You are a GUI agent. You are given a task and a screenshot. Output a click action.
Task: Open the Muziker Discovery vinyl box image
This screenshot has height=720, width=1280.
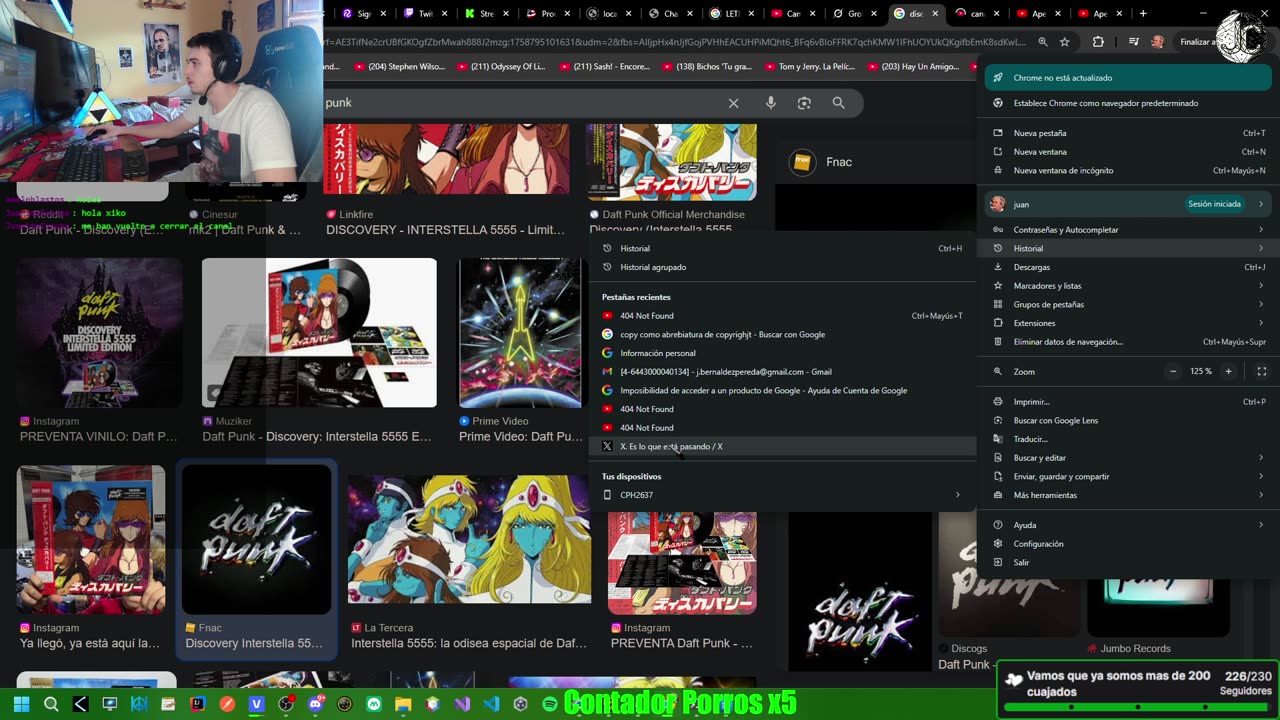click(319, 333)
